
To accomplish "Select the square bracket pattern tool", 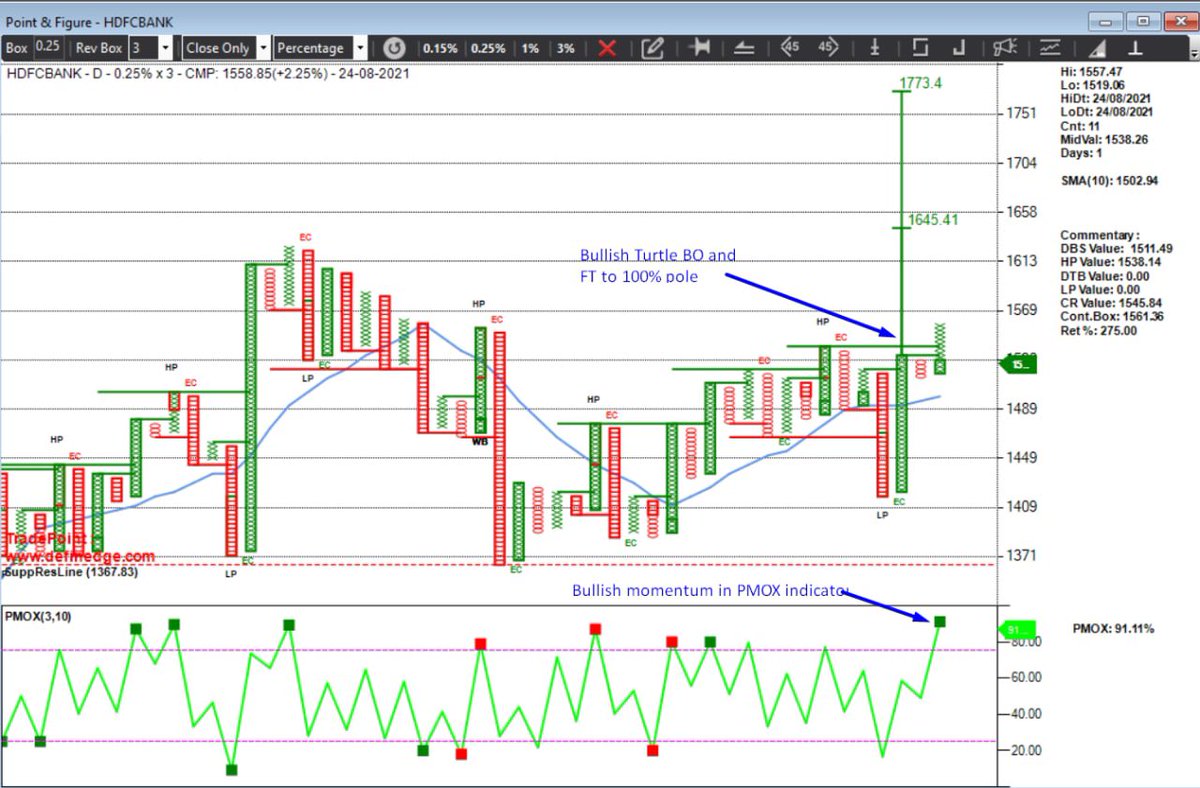I will (919, 47).
